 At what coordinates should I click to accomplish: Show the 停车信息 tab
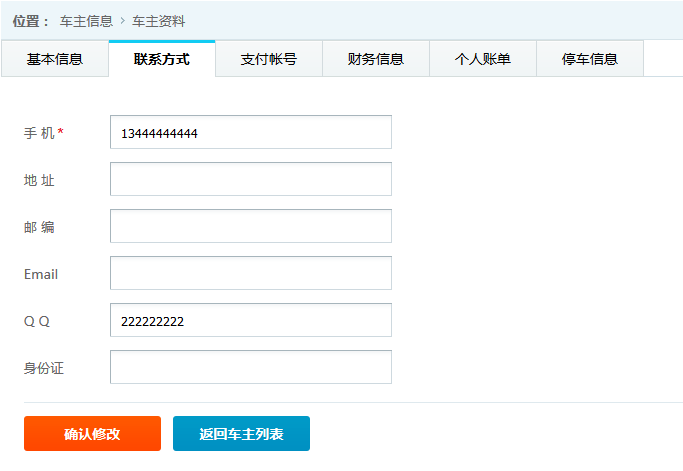pyautogui.click(x=589, y=59)
